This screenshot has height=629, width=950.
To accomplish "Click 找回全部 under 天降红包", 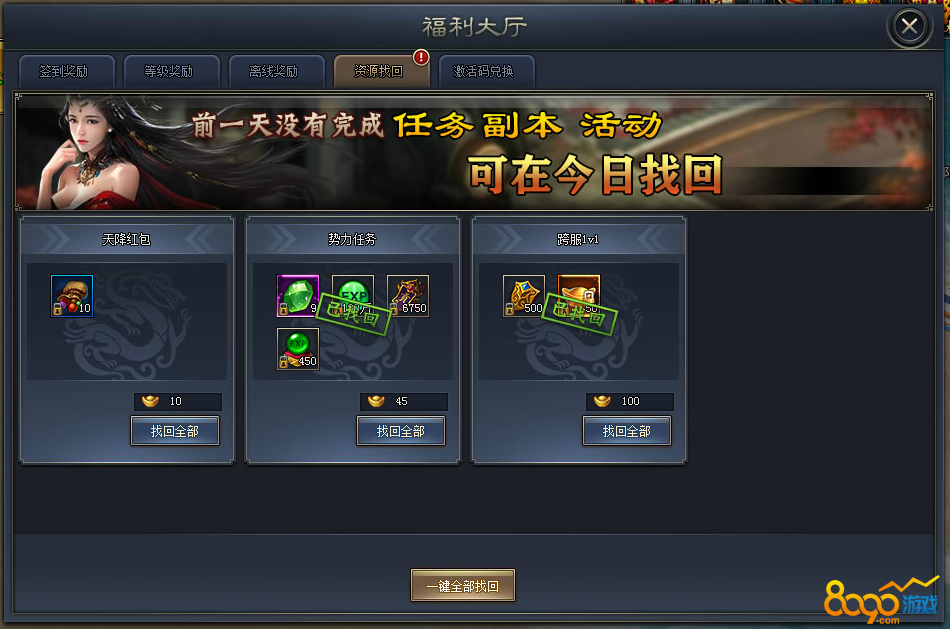I will (x=175, y=431).
